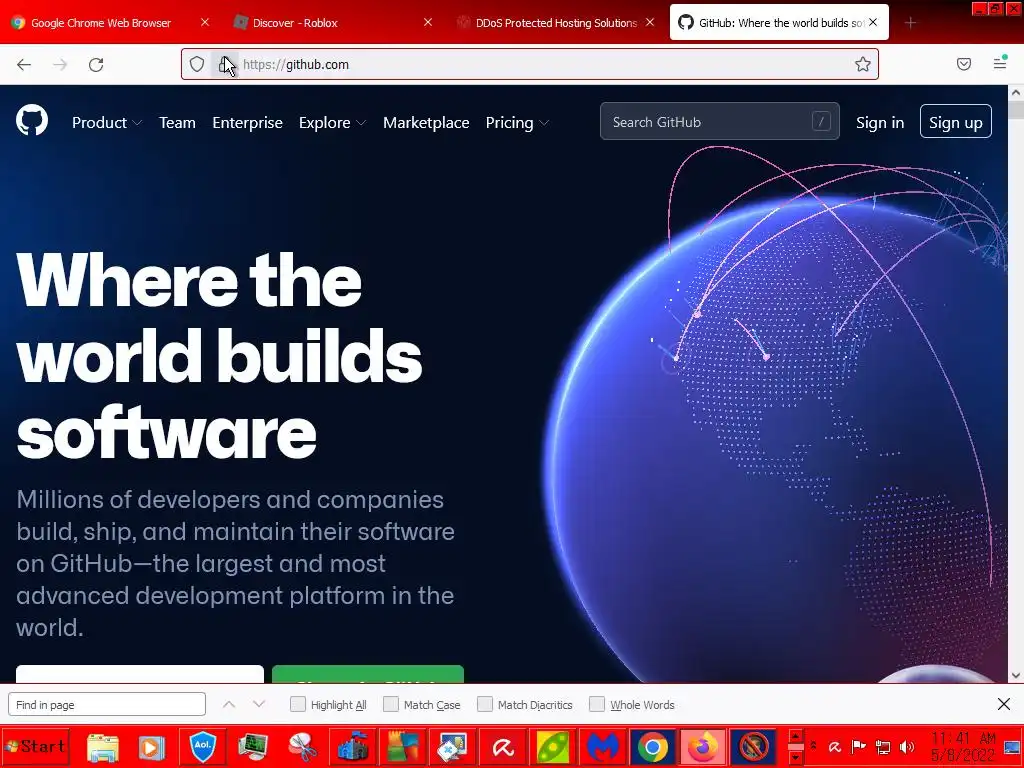Image resolution: width=1024 pixels, height=768 pixels.
Task: Open the Team navigation link
Action: pyautogui.click(x=177, y=122)
